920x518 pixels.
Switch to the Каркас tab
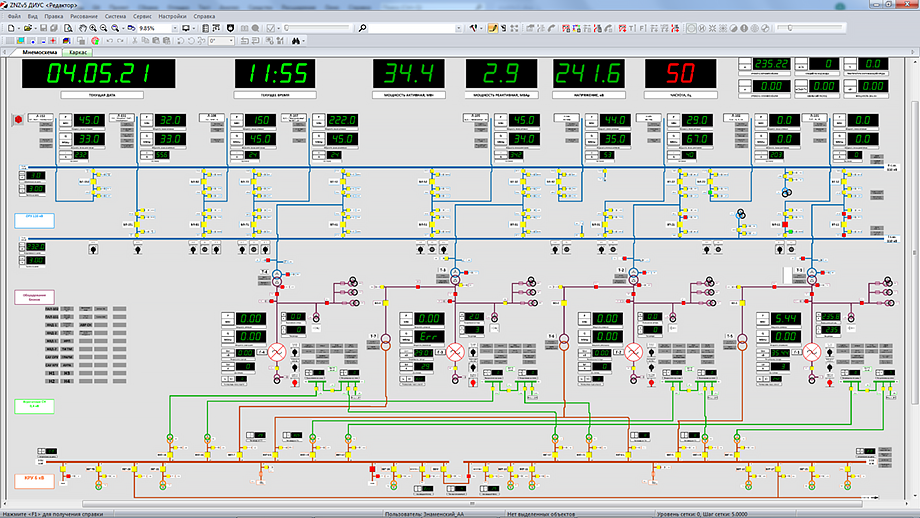77,52
